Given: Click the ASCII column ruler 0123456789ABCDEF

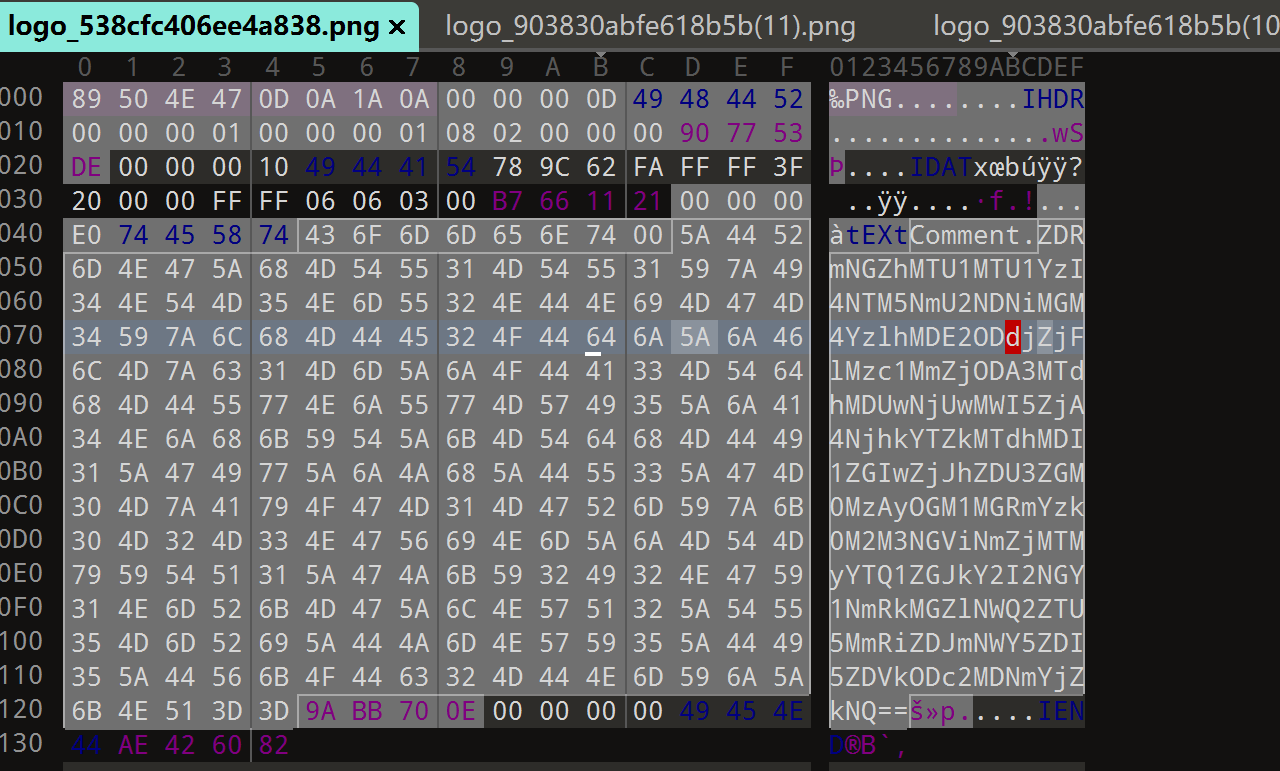Looking at the screenshot, I should pyautogui.click(x=956, y=68).
